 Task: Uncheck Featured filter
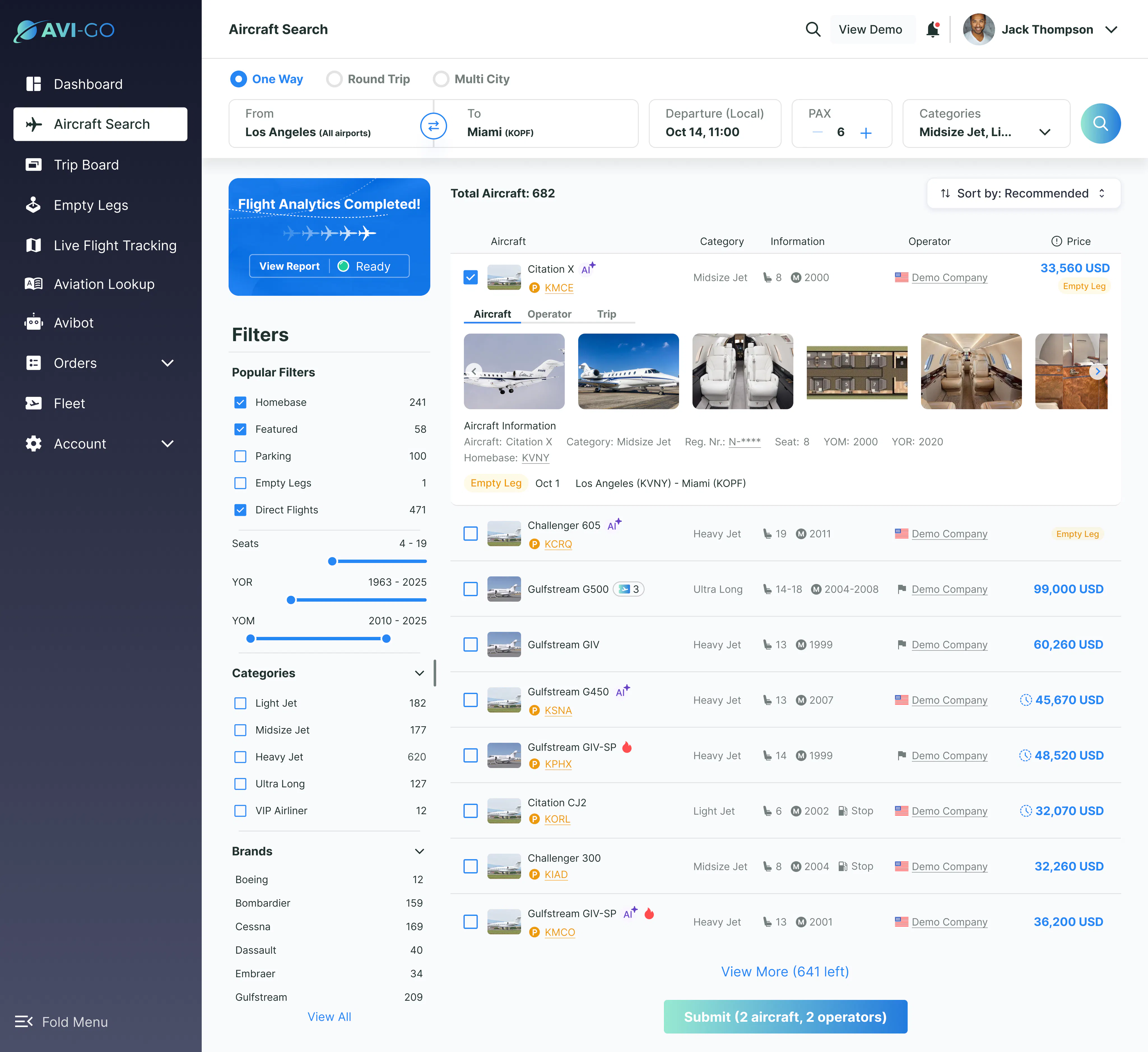coord(240,429)
